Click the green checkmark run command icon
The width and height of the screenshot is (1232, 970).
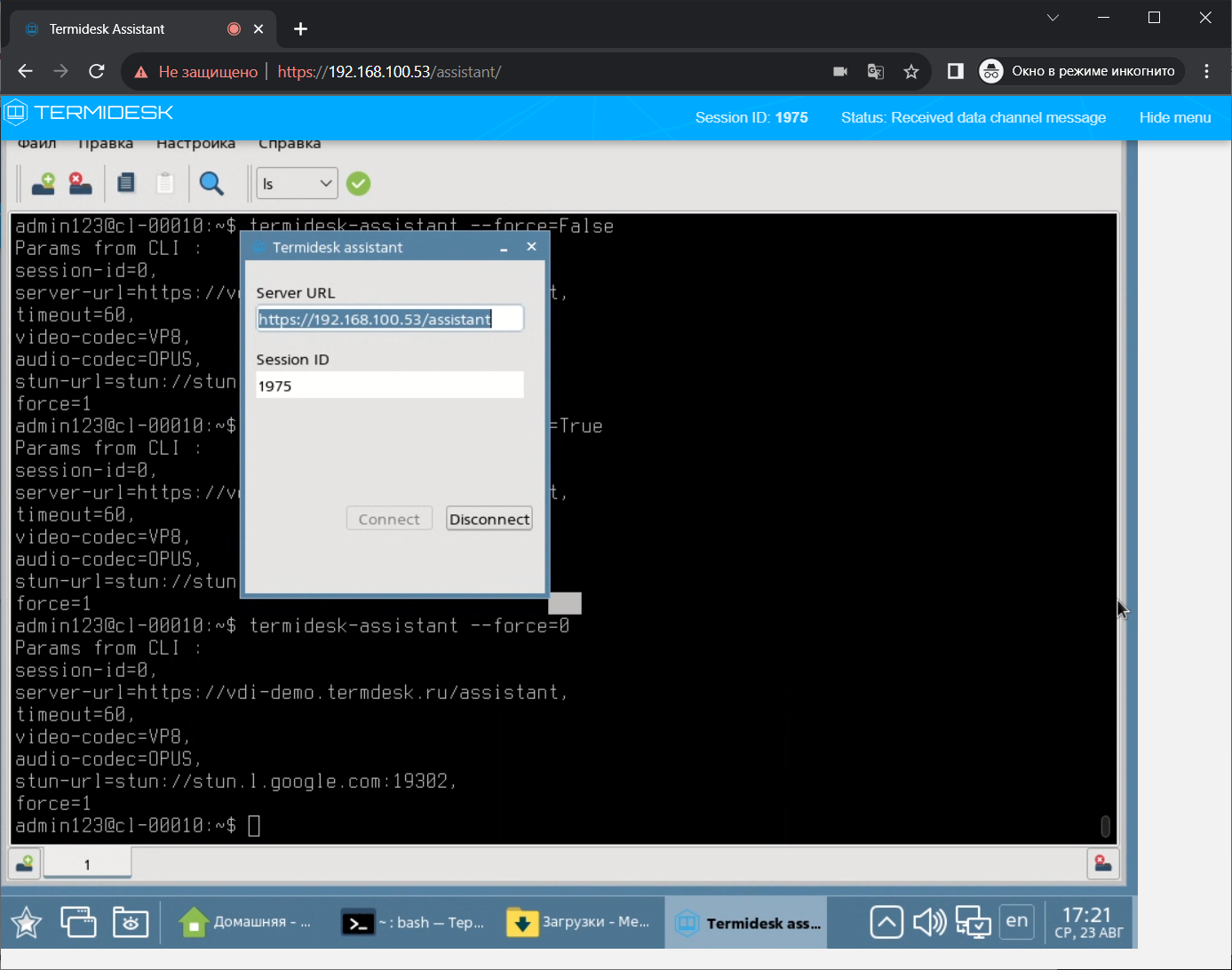358,184
